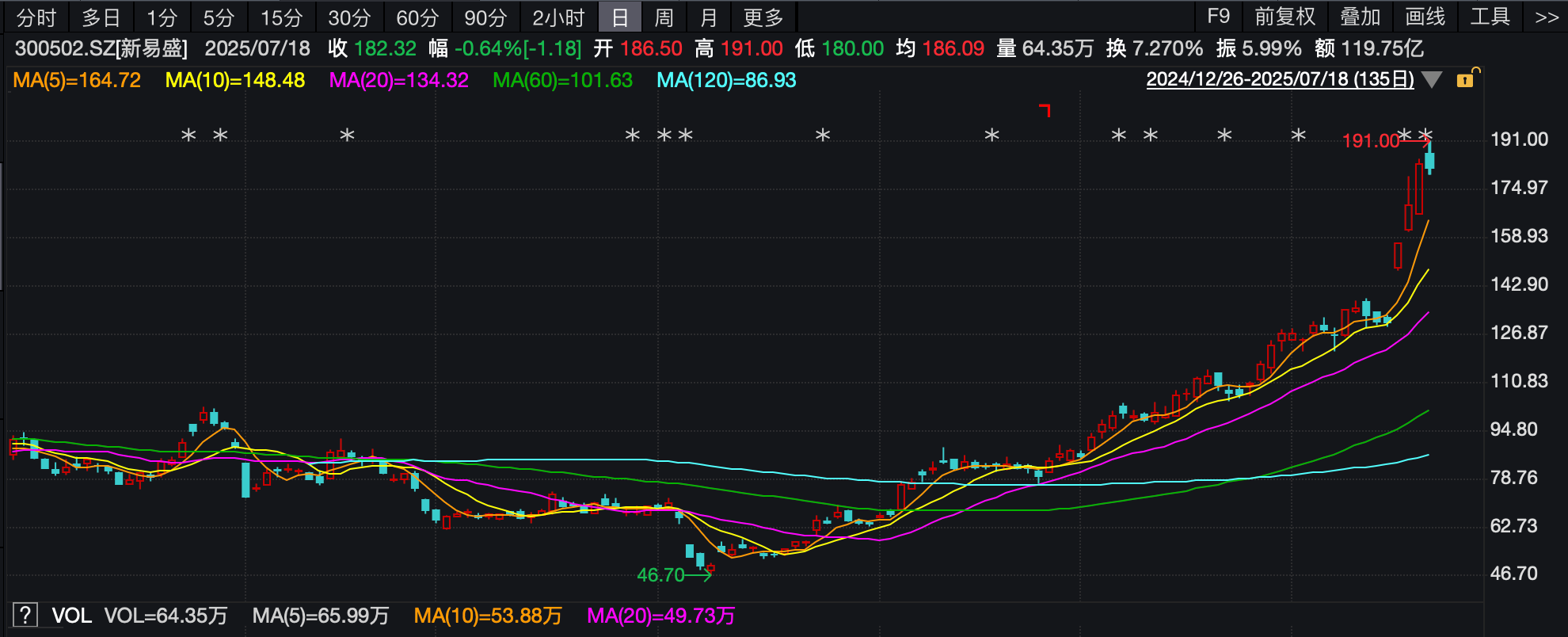Open the 更多 periods menu

763,17
